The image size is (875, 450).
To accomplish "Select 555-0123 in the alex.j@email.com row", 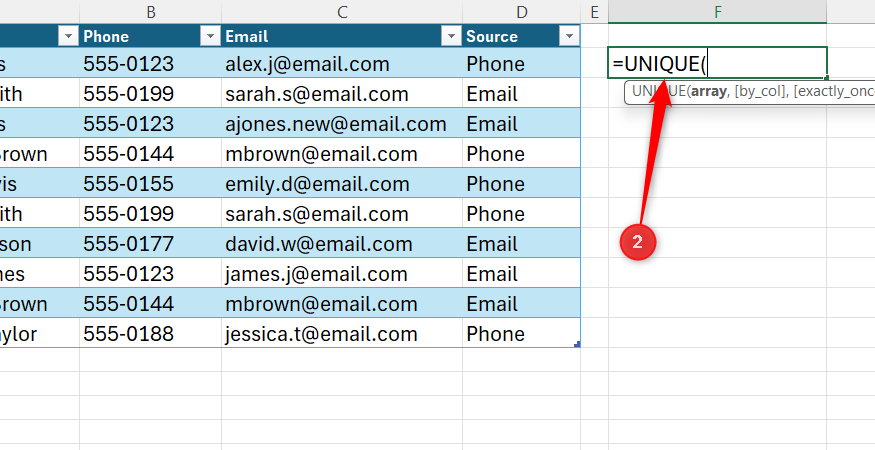I will [151, 63].
